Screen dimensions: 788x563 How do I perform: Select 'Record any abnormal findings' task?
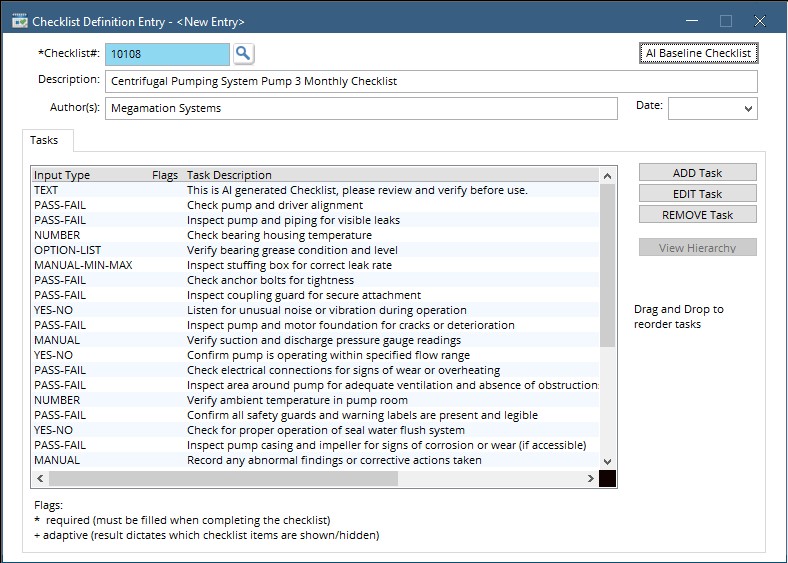click(316, 460)
